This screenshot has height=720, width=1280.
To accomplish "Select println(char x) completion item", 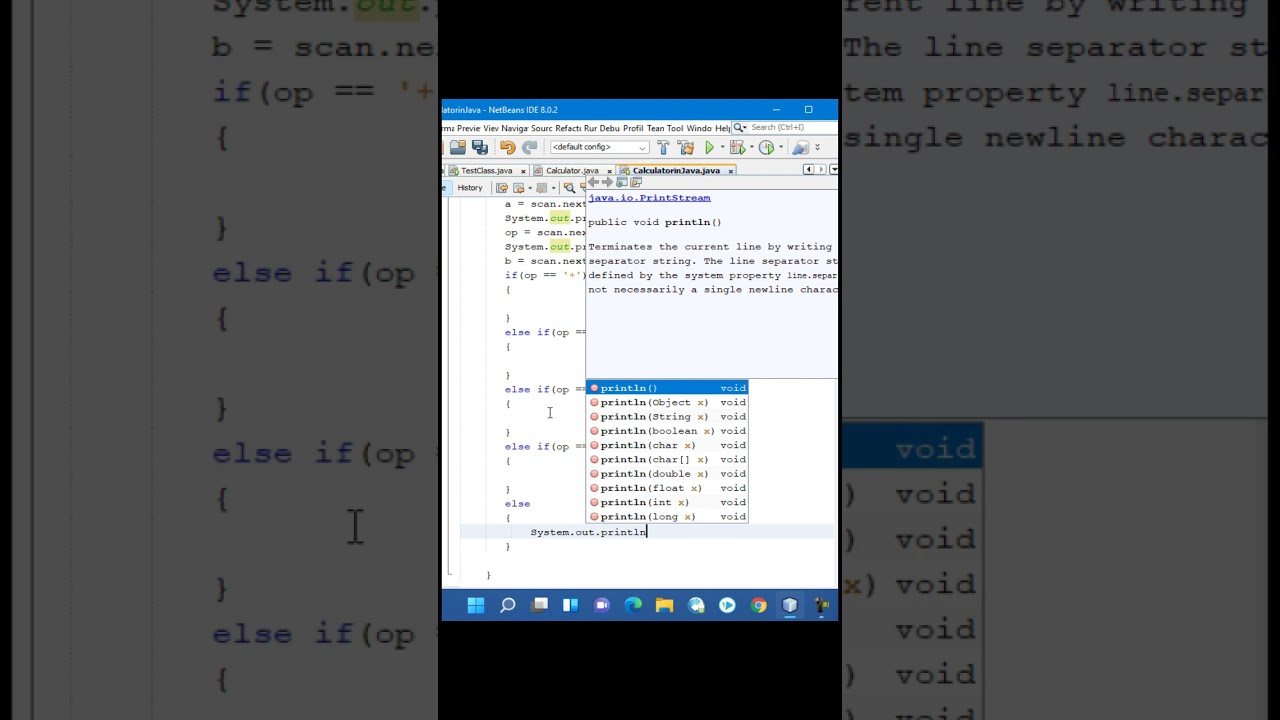I will point(667,445).
